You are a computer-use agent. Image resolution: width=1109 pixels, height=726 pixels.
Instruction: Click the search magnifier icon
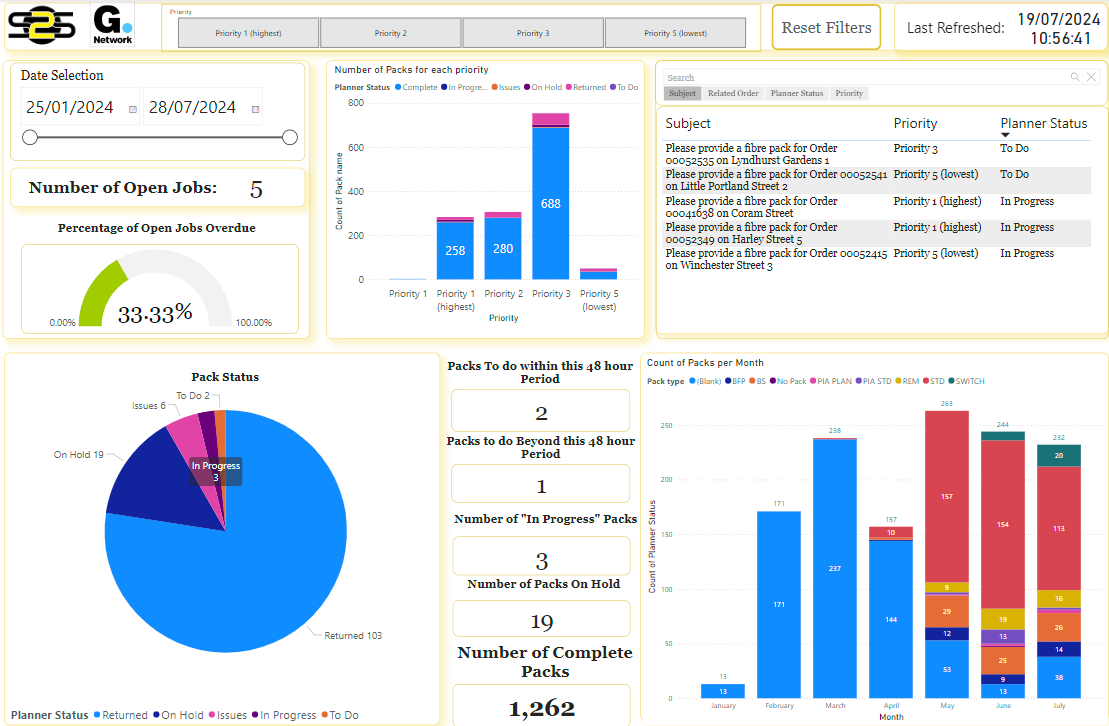click(x=1075, y=77)
